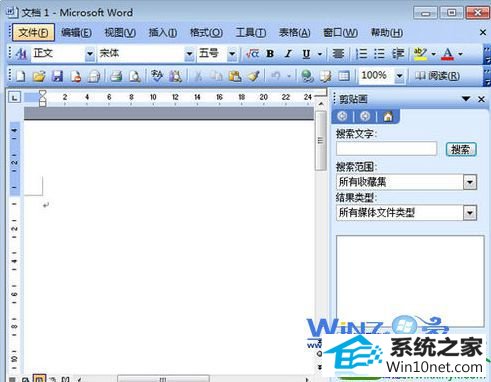Click the vertical scrollbar up arrow
491x382 pixels.
pos(321,104)
